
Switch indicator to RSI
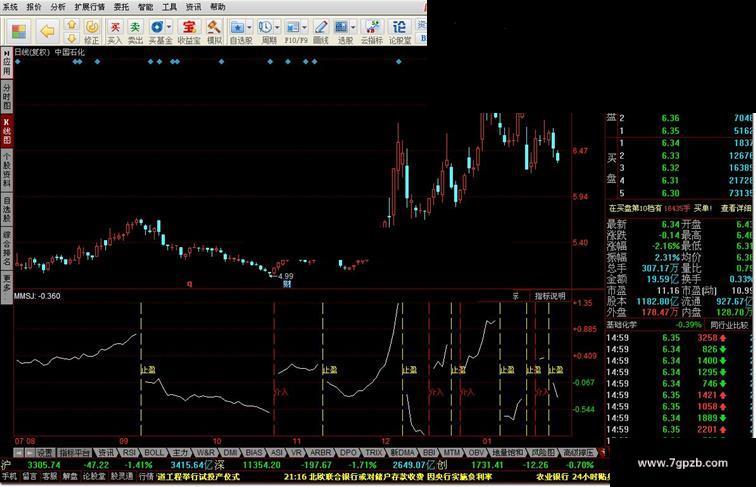pyautogui.click(x=129, y=452)
